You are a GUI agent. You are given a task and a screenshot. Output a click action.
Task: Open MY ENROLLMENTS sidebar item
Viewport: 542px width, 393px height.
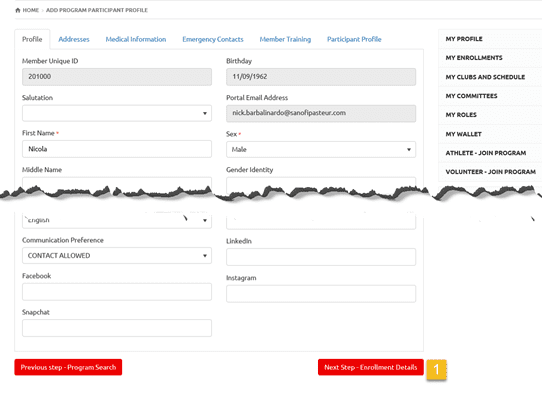(490, 58)
